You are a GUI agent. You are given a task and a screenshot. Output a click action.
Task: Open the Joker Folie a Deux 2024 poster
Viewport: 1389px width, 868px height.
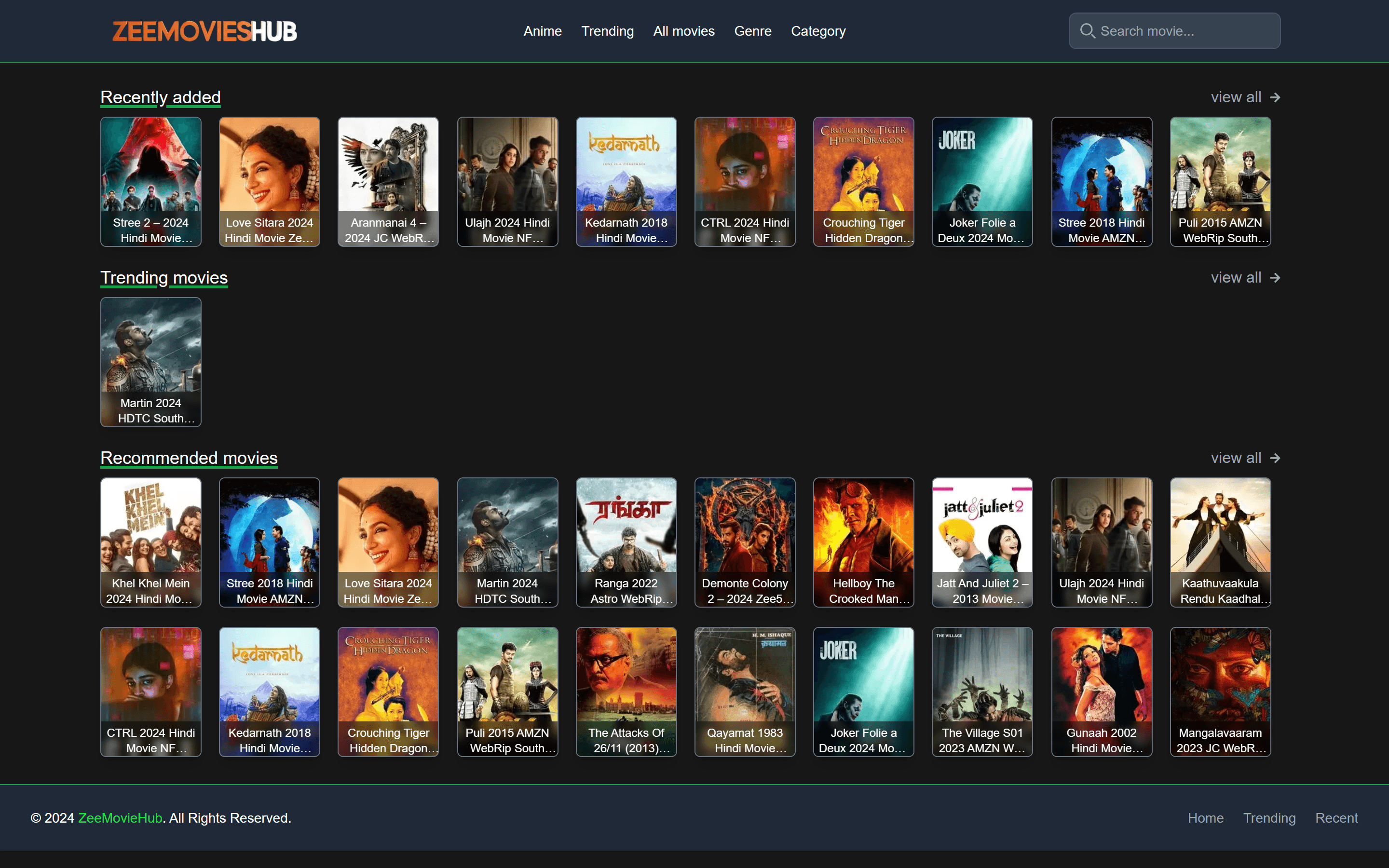click(982, 182)
